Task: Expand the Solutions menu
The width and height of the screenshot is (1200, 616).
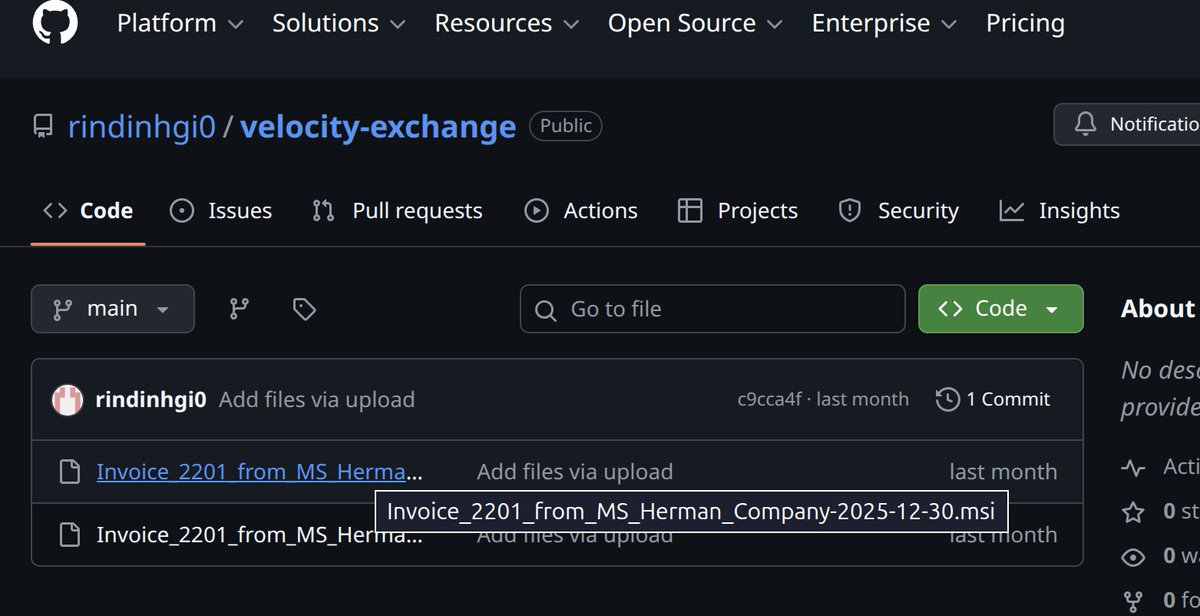Action: (x=339, y=23)
